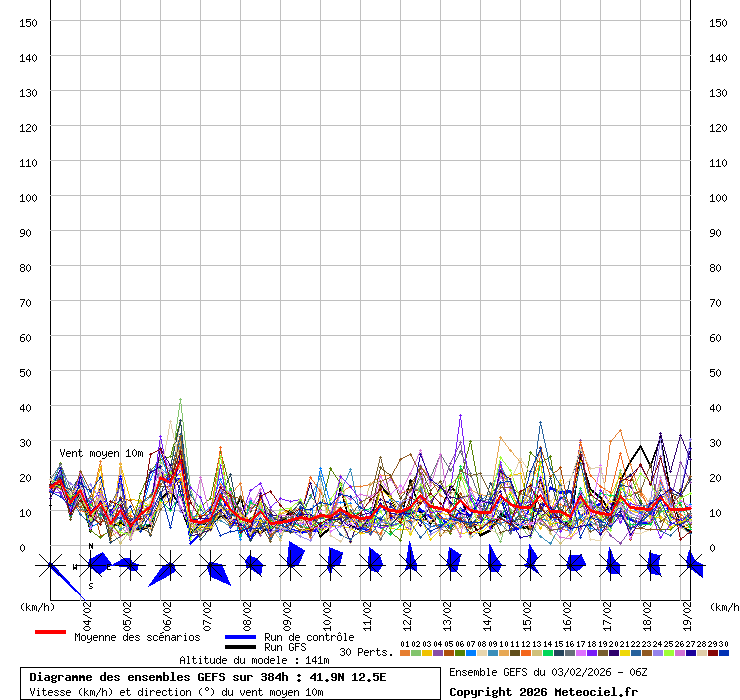This screenshot has height=700, width=740.
Task: Click the wind rose above the 12/02 label
Action: click(x=410, y=565)
